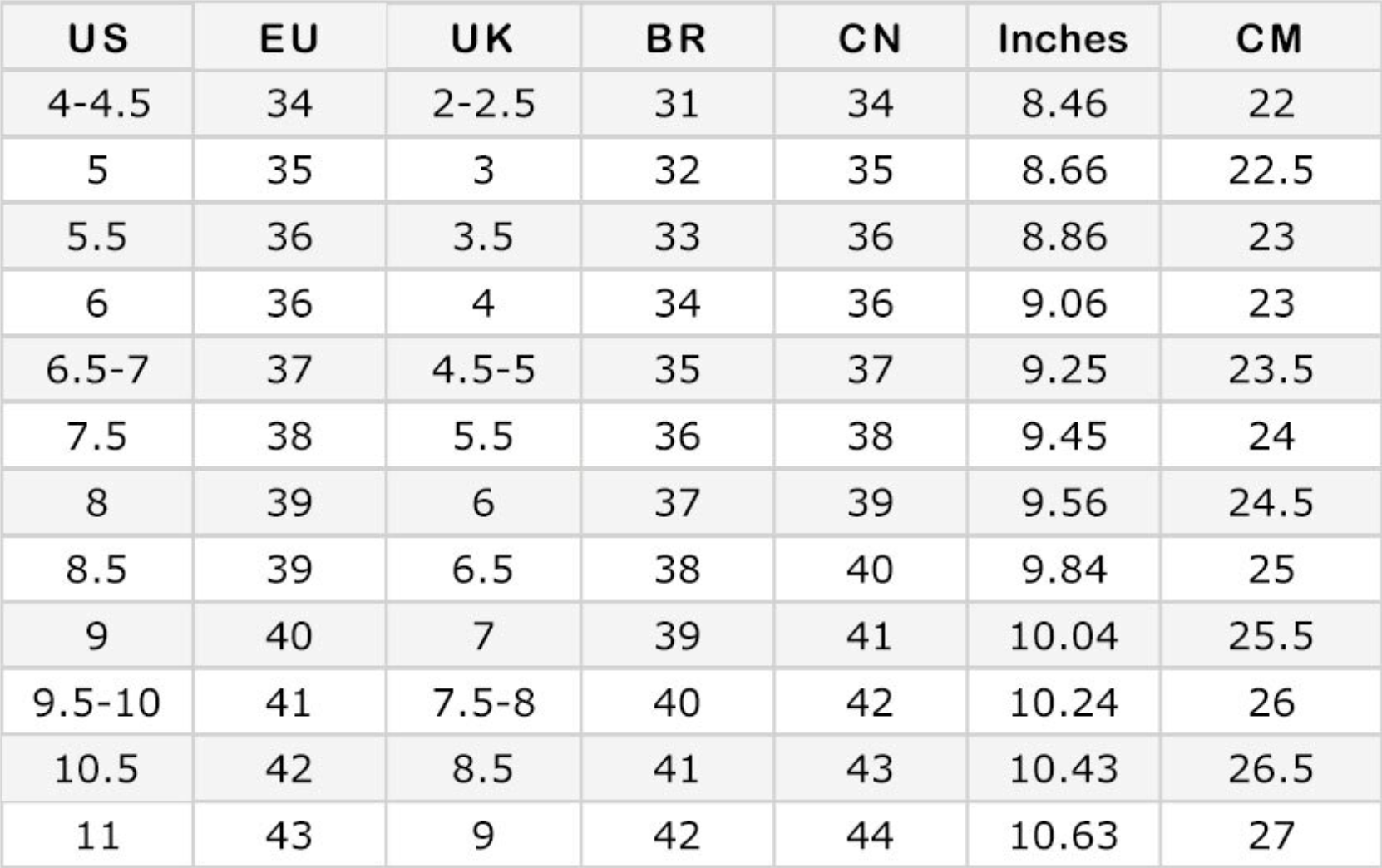Click the 9.06 inches cell
This screenshot has width=1382, height=868.
1064,303
